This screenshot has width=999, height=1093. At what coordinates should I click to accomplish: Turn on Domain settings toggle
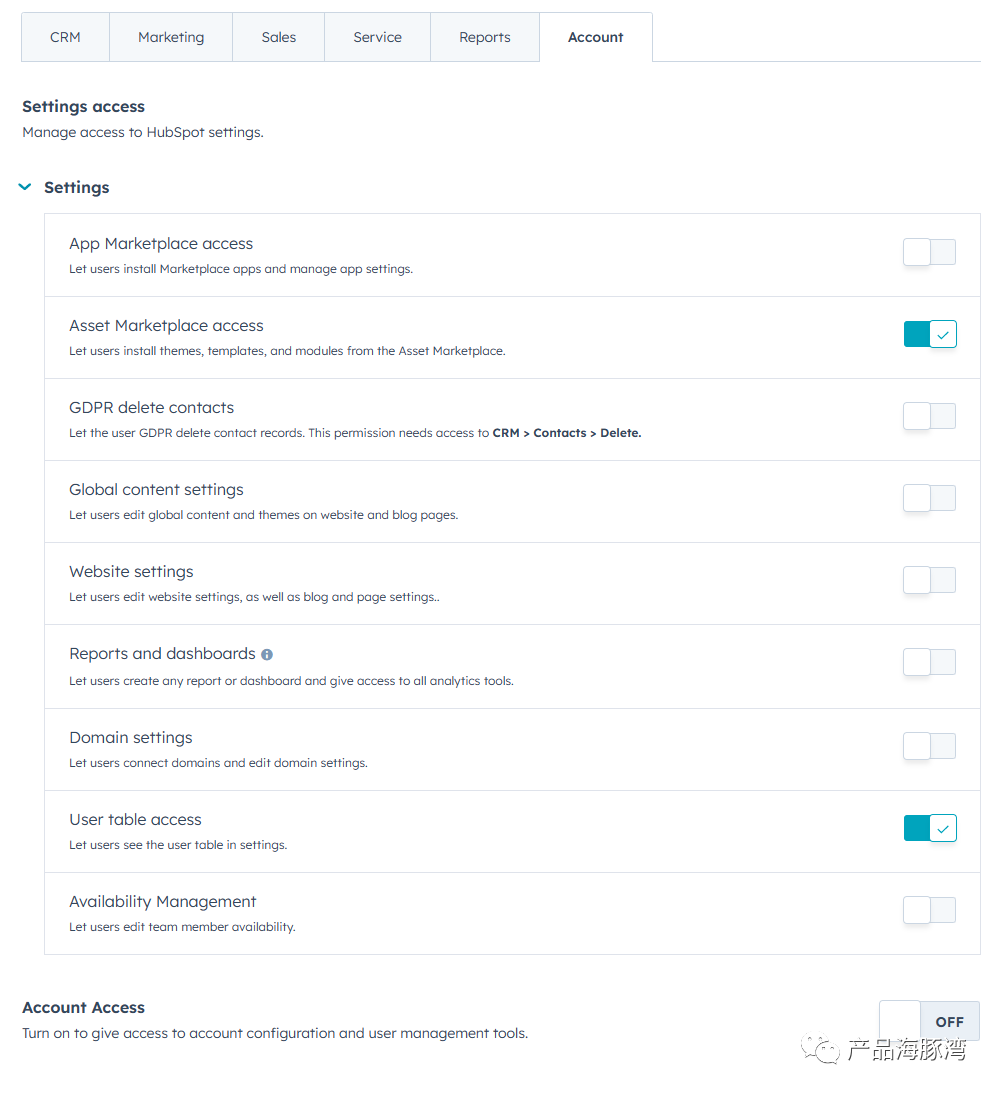click(929, 746)
